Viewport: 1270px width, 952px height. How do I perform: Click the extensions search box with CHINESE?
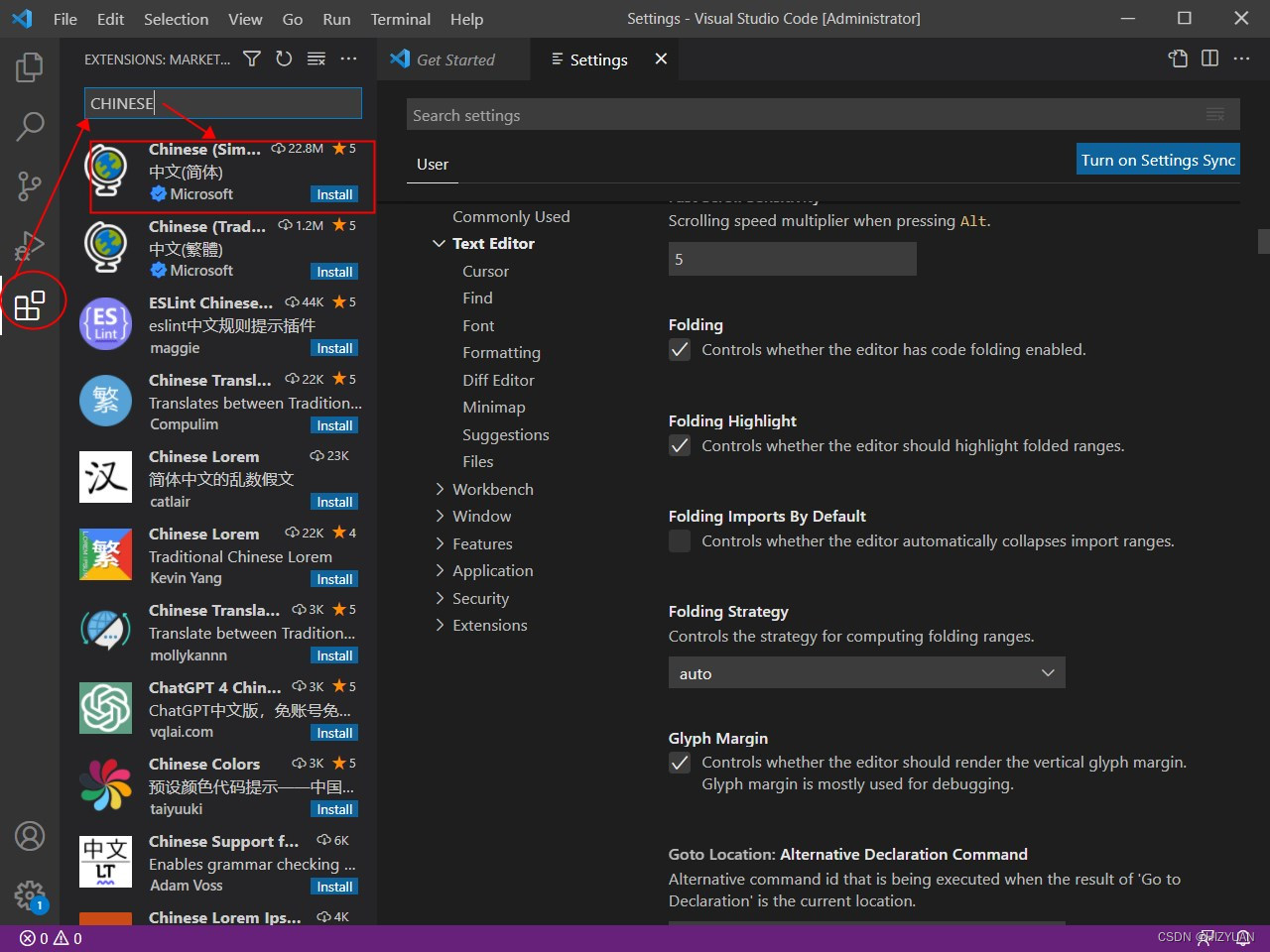pyautogui.click(x=222, y=103)
